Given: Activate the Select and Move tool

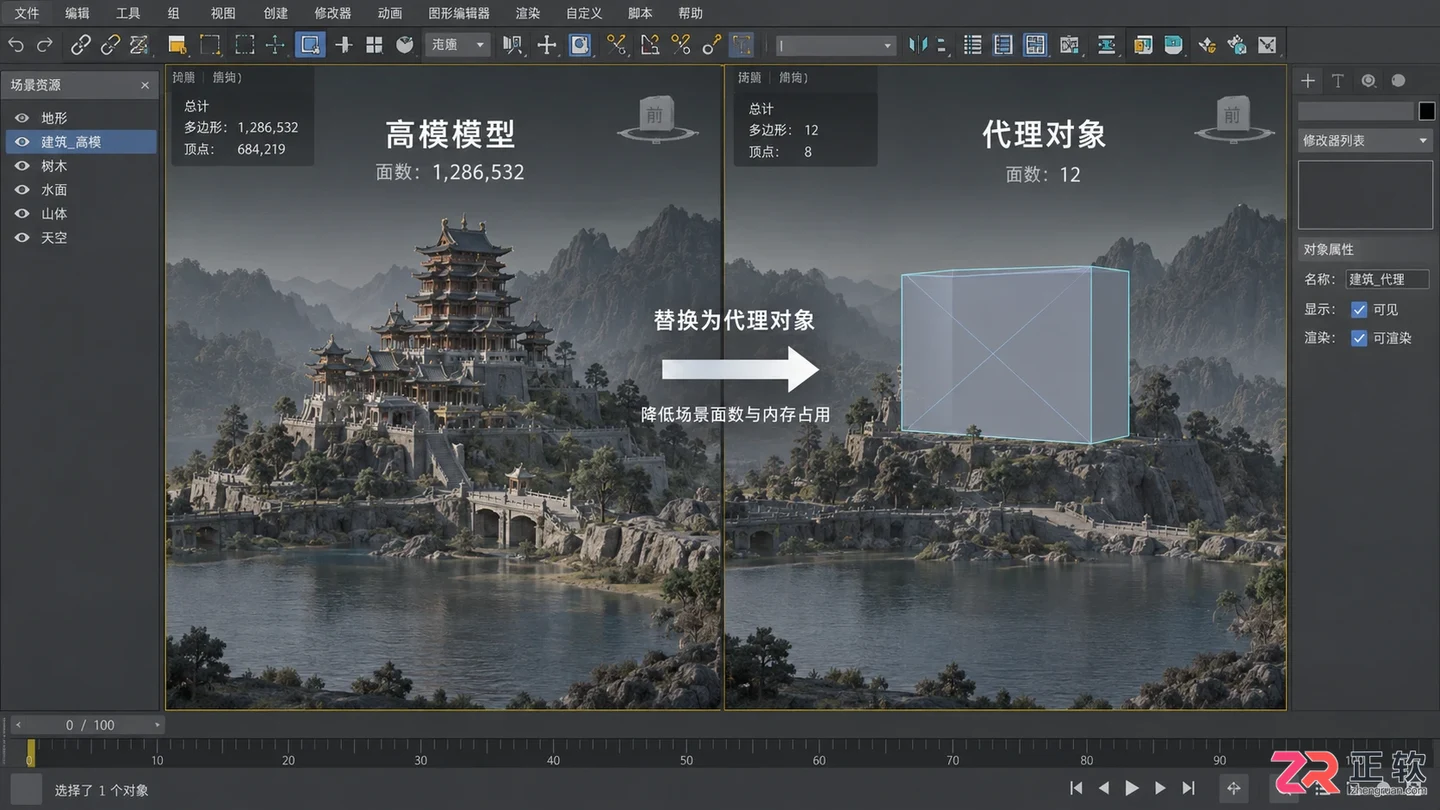Looking at the screenshot, I should click(275, 45).
